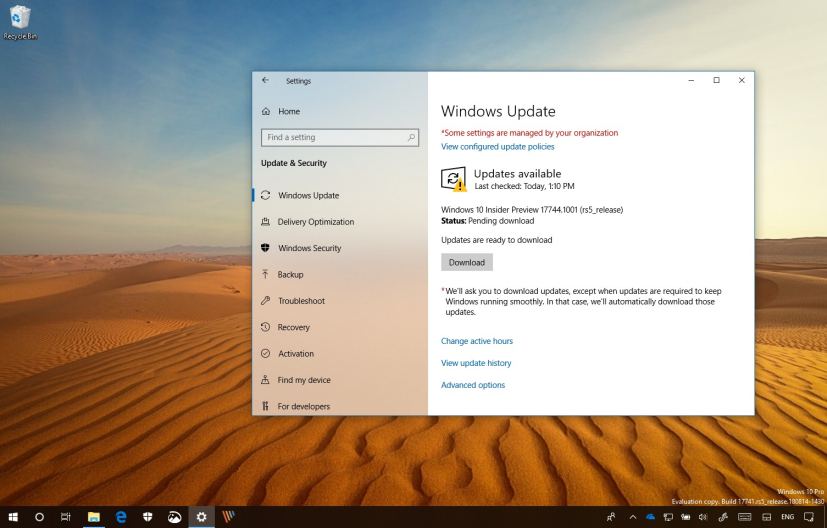Launch Microsoft Edge from the taskbar

coord(121,517)
